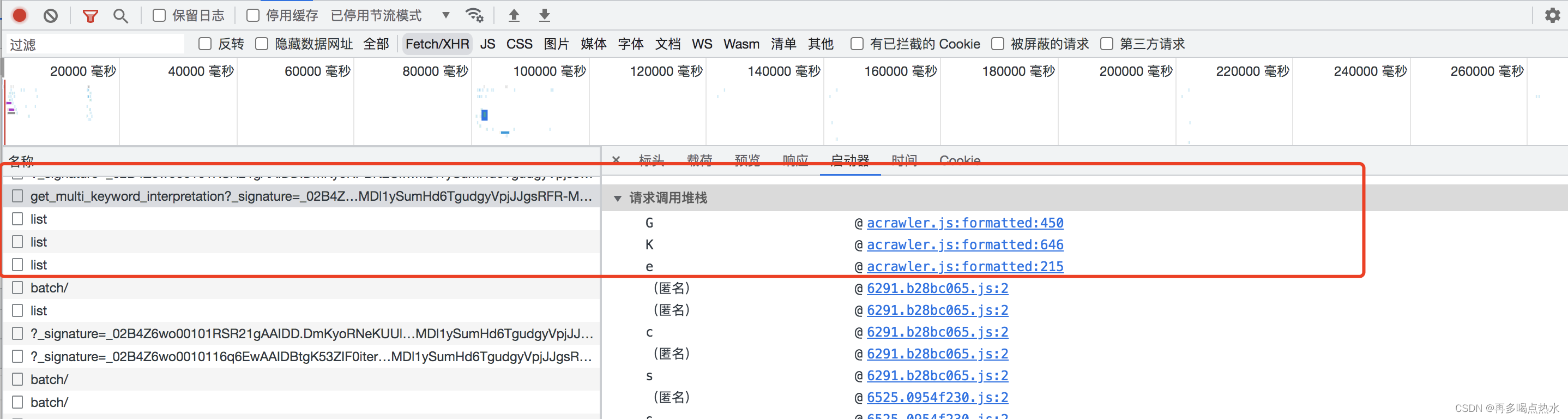1568x419 pixels.
Task: Collapse the 请求调用堆栈 section
Action: pyautogui.click(x=617, y=198)
